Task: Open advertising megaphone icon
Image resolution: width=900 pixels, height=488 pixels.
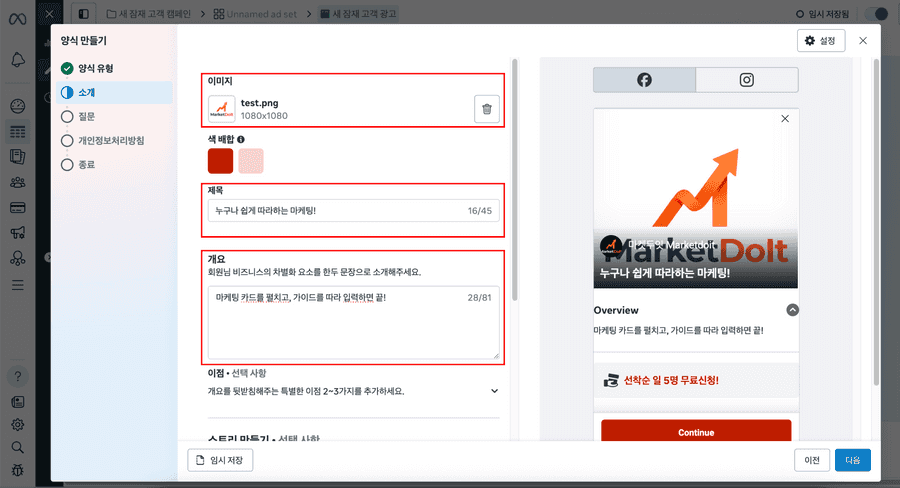Action: pos(18,233)
